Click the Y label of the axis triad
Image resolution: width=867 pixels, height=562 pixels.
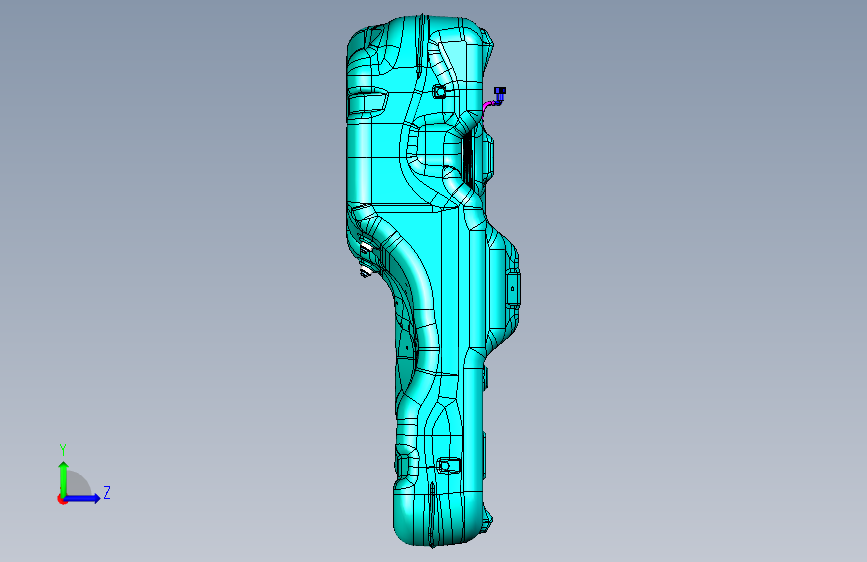point(63,450)
